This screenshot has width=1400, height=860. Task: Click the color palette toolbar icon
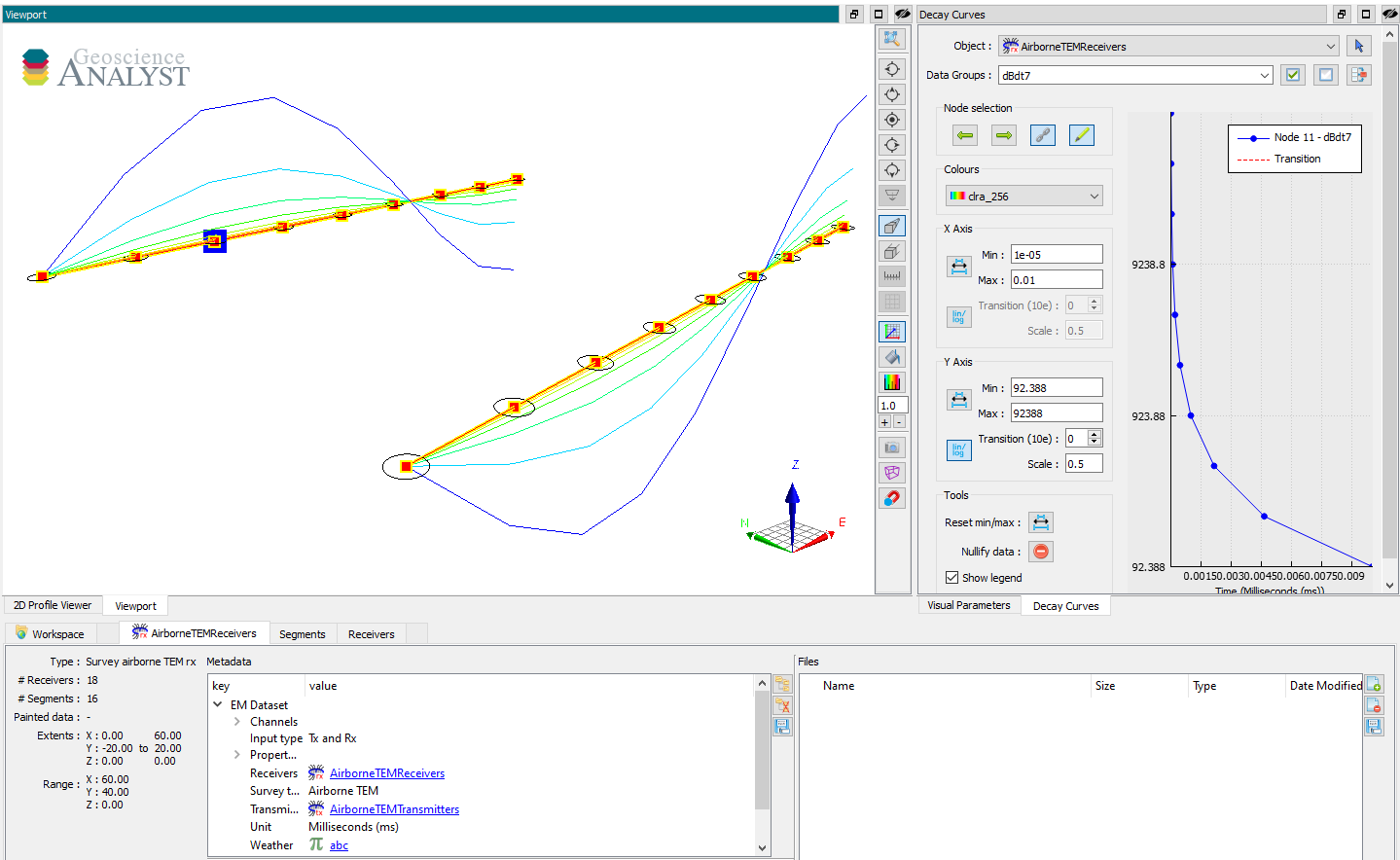(x=892, y=382)
